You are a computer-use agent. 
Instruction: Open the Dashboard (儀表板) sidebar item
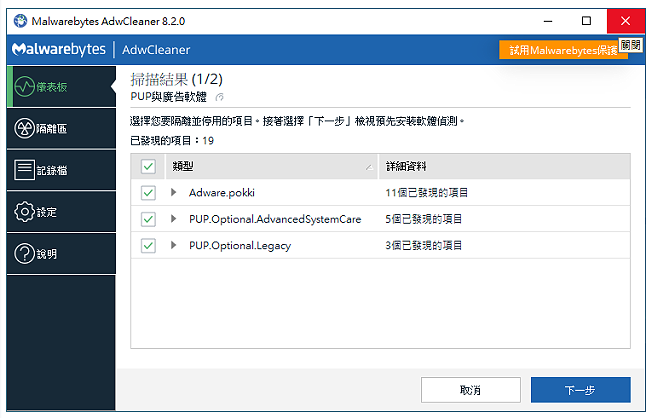click(x=62, y=87)
